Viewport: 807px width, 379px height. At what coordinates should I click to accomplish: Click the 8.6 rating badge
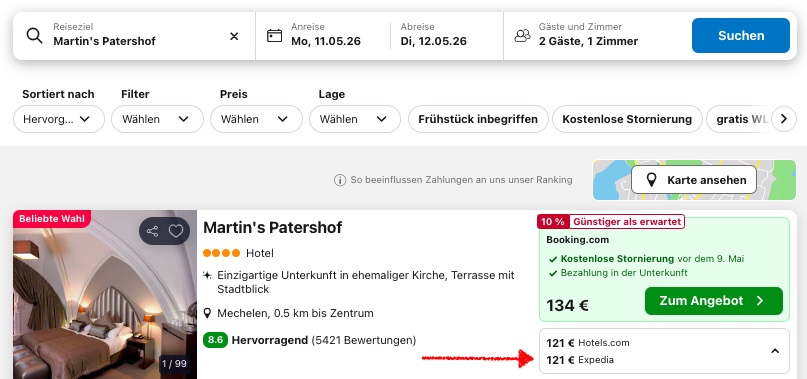[215, 340]
